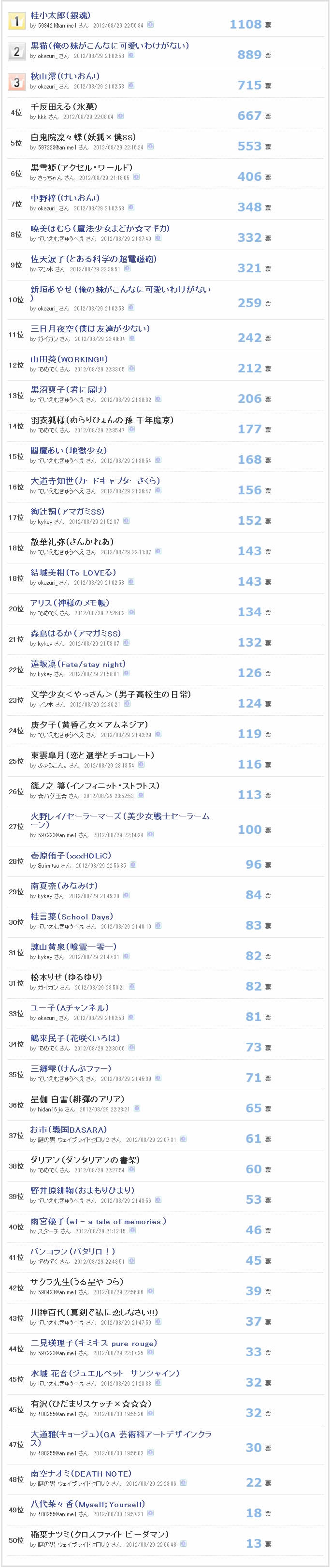Click the small icon after 稲葉ナツミ's timestamp
Viewport: 330px width, 1568px height.
click(x=184, y=1544)
